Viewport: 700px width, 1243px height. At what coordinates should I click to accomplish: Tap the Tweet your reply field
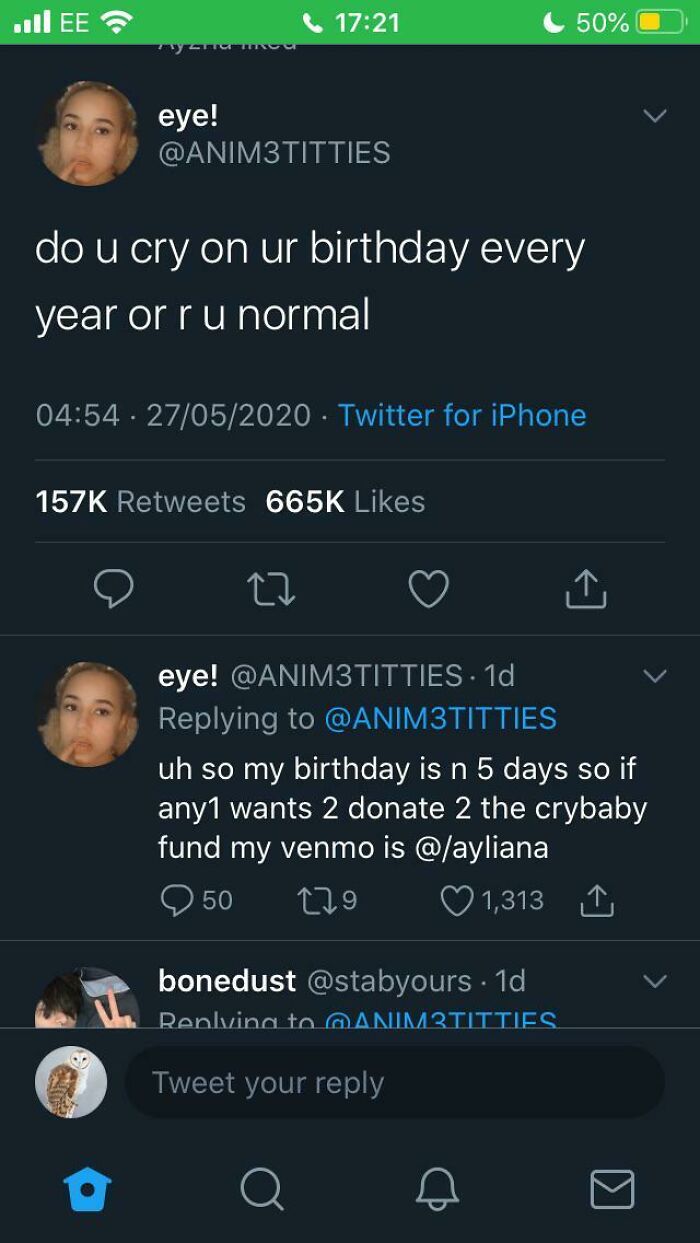pos(394,1082)
